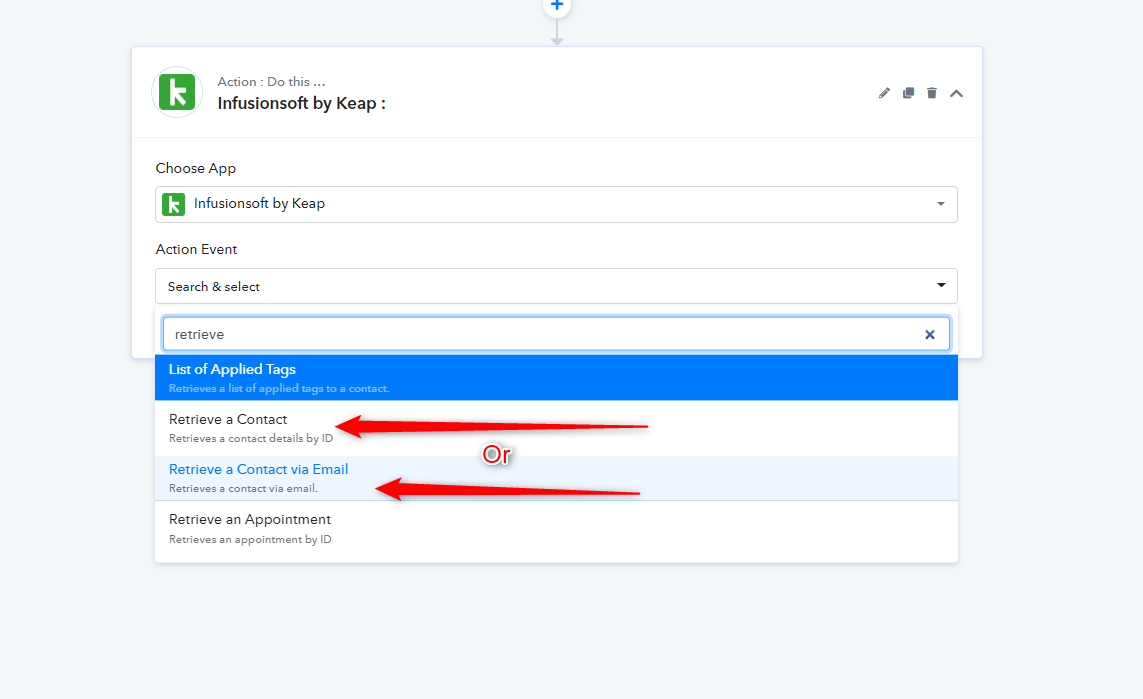This screenshot has height=699, width=1143.
Task: Click the 'Action Event' label
Action: tap(196, 249)
